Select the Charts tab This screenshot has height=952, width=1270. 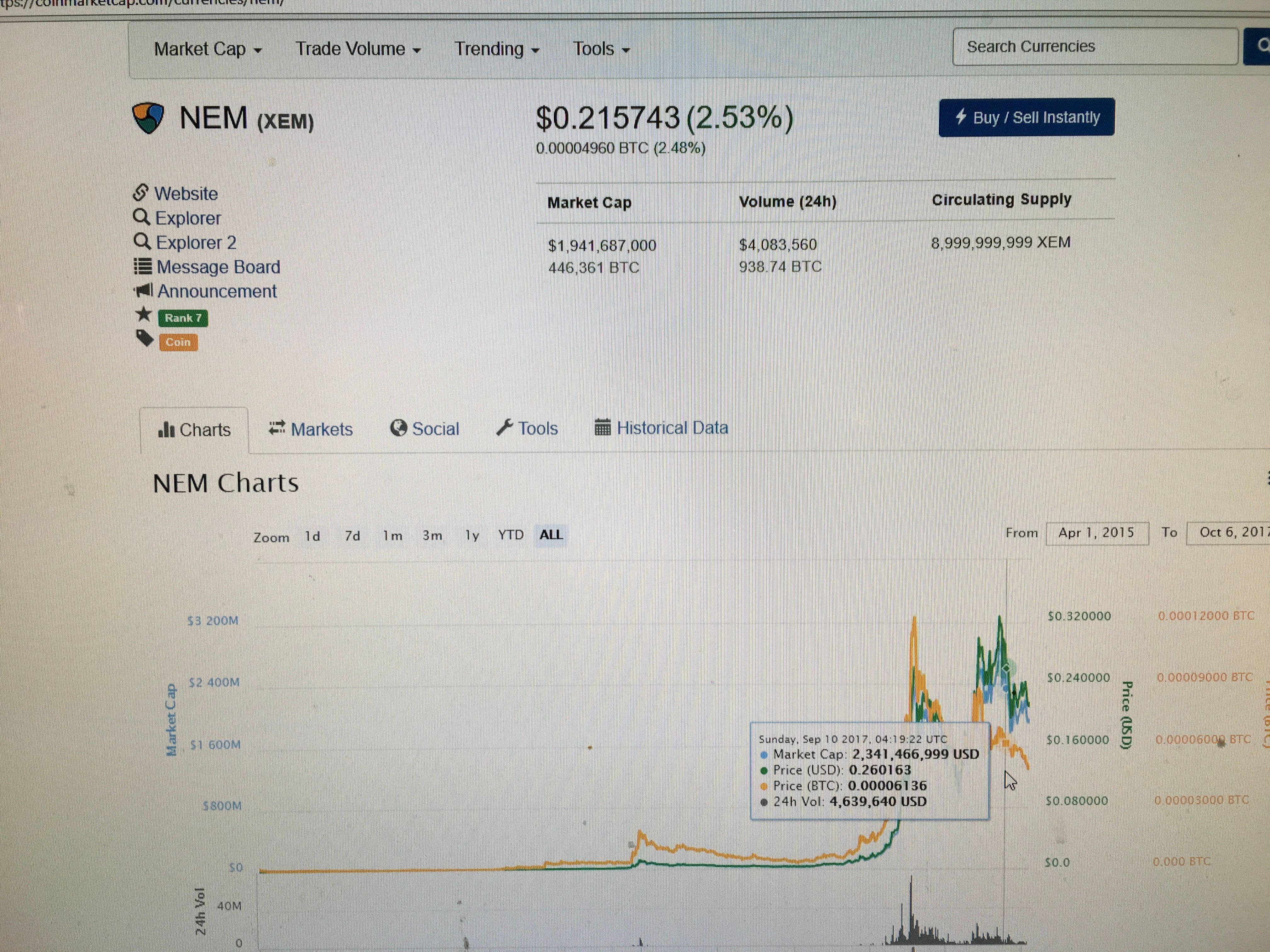coord(194,430)
